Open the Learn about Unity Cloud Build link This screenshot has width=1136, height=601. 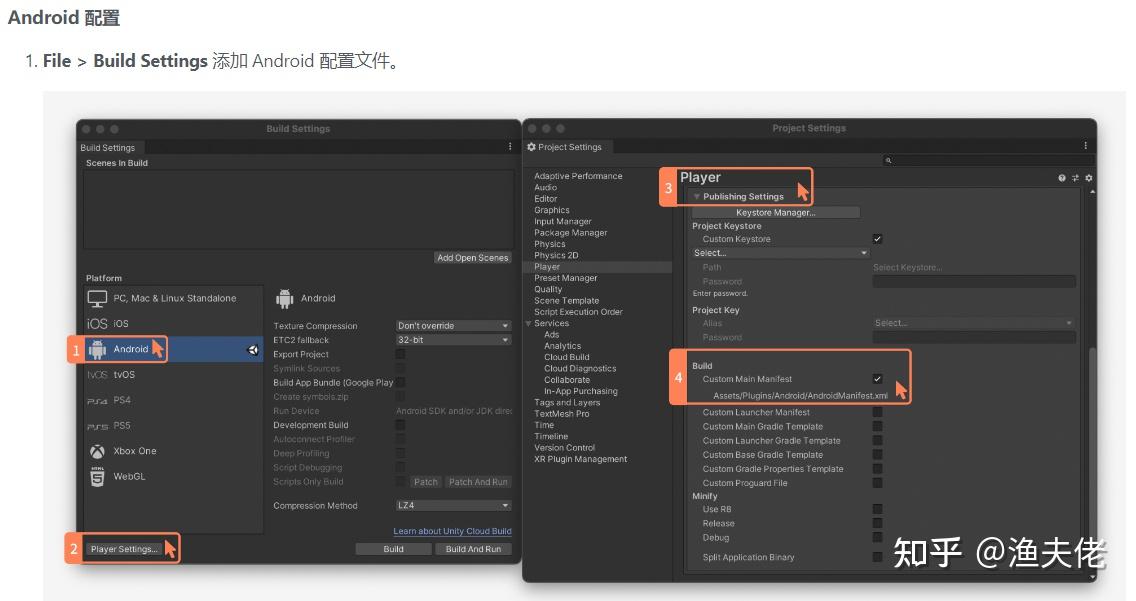[452, 531]
